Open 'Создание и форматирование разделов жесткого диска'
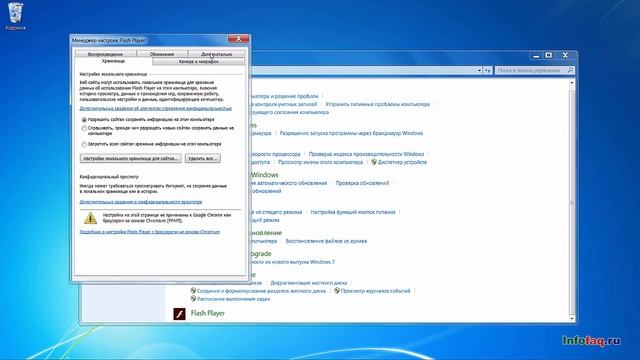The image size is (640, 360). [x=261, y=291]
